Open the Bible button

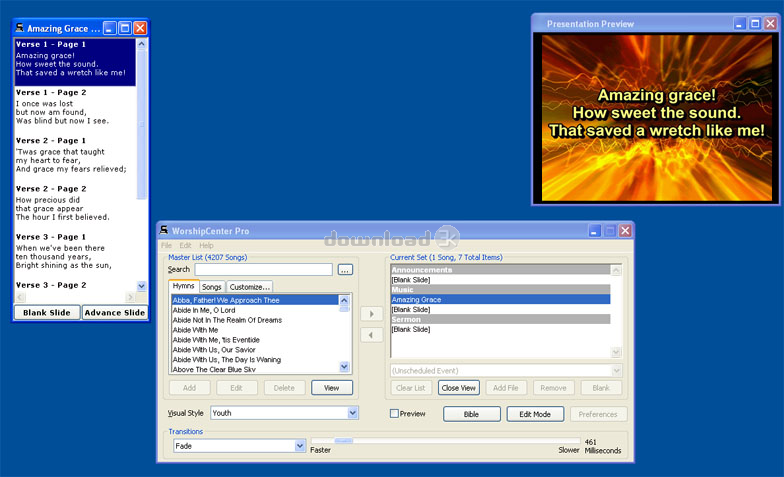pos(472,414)
